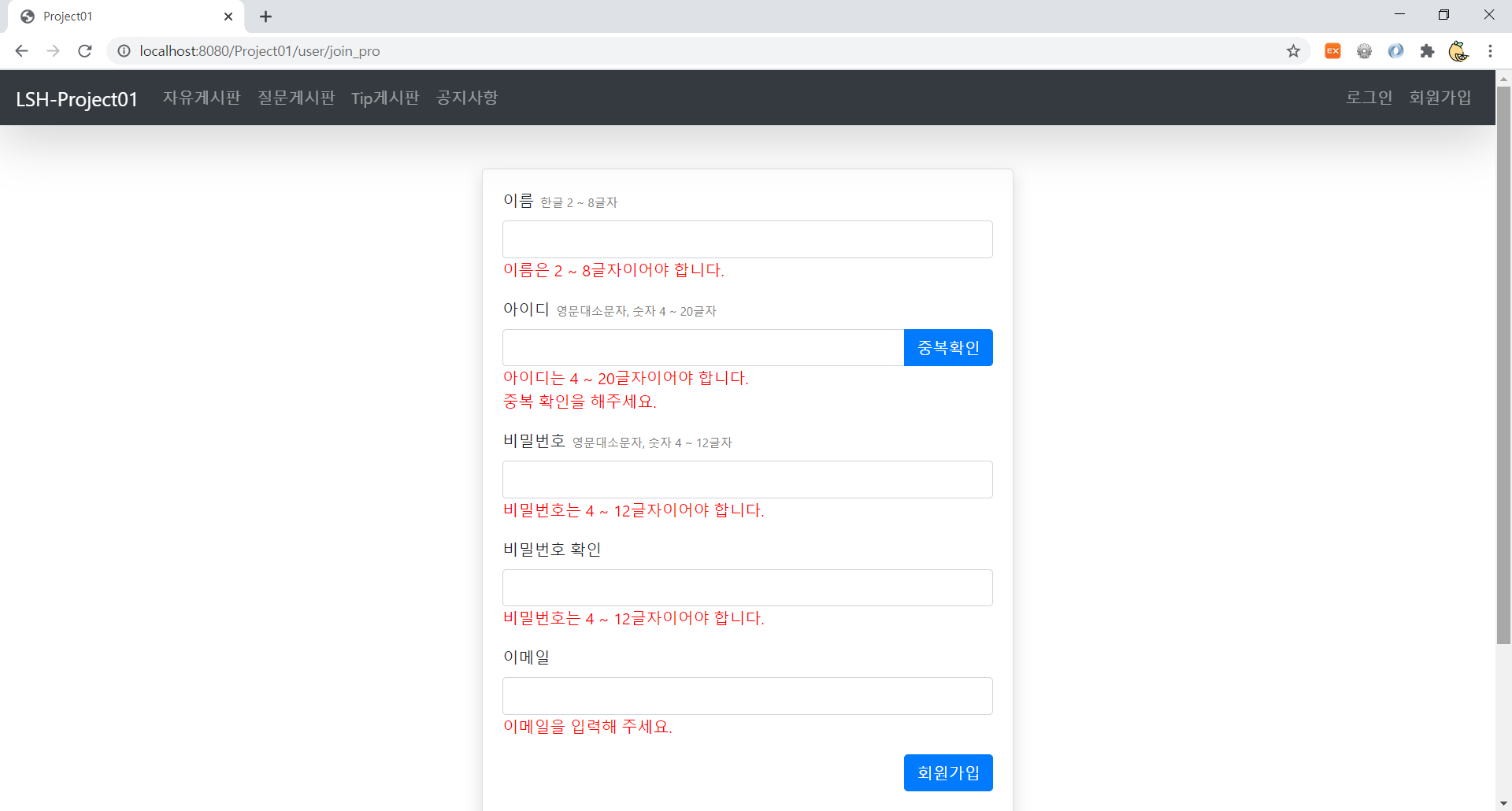This screenshot has height=811, width=1512.
Task: Select the Project01 browser tab
Action: click(126, 17)
